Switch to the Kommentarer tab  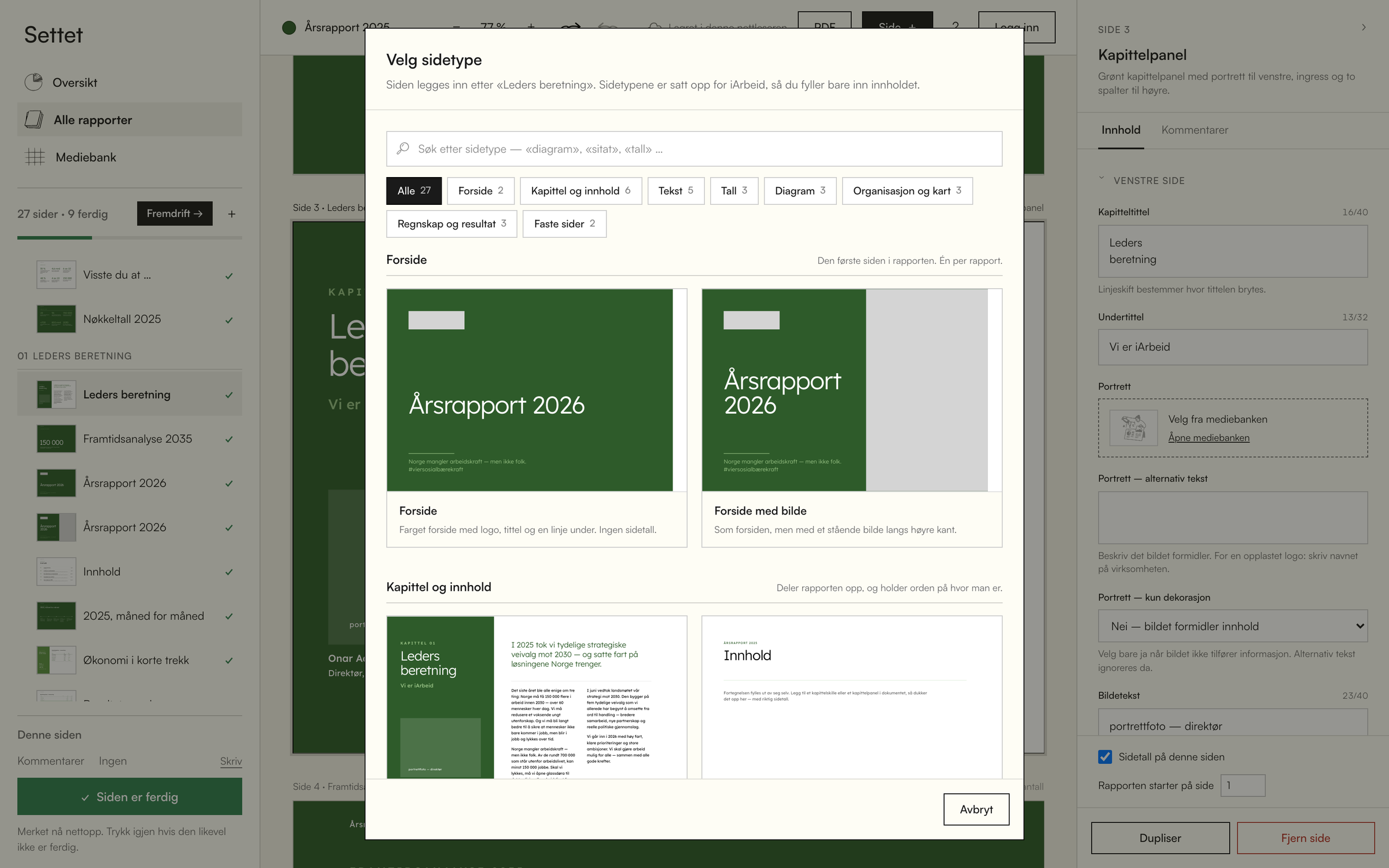[x=1195, y=130]
